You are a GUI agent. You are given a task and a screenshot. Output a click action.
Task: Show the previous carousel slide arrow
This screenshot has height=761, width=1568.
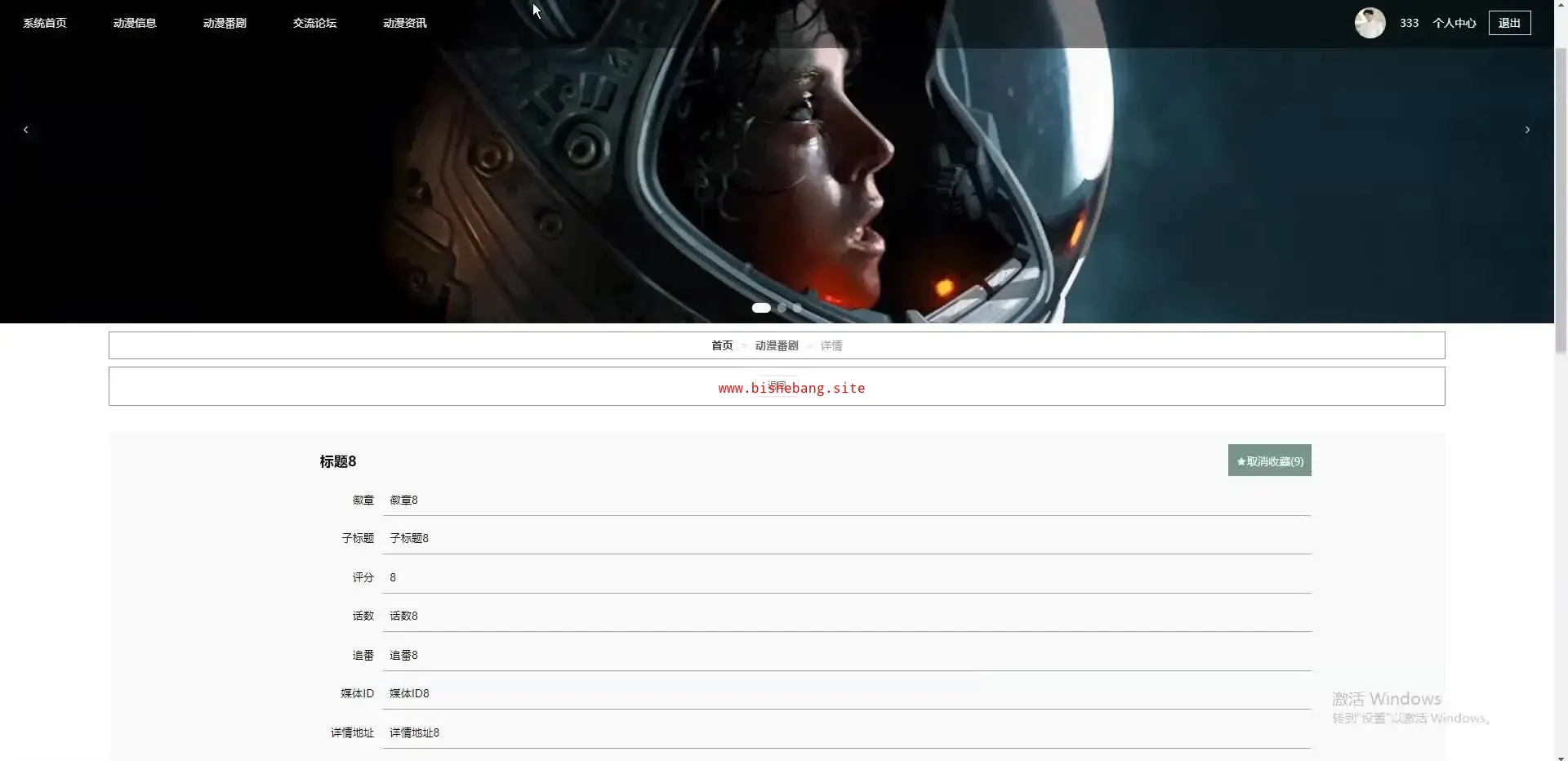[x=26, y=130]
